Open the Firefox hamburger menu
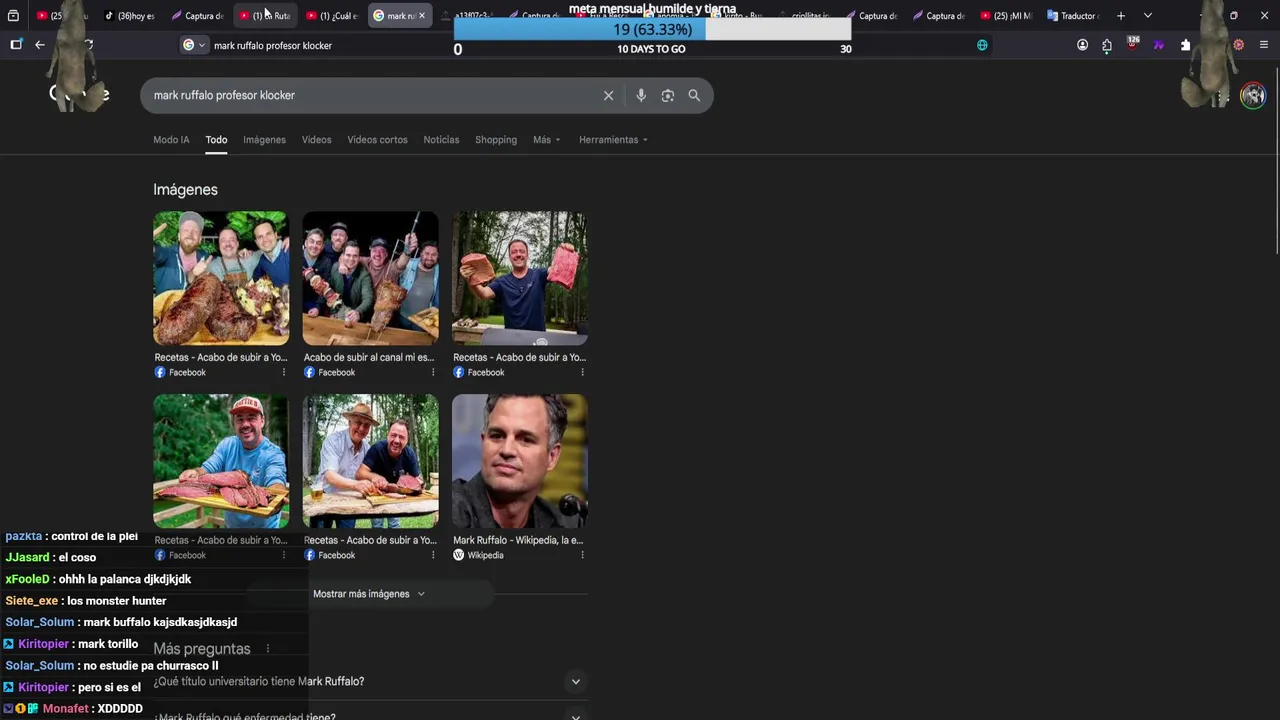 coord(1264,45)
